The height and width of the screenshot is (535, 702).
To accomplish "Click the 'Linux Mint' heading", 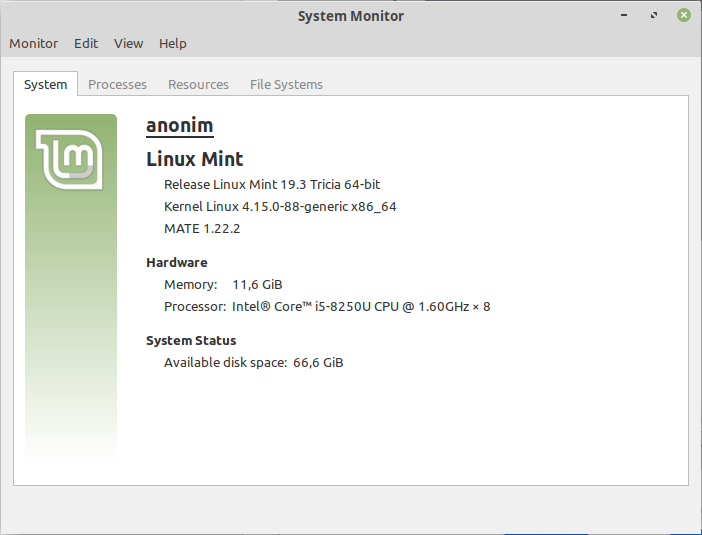I will pyautogui.click(x=195, y=159).
